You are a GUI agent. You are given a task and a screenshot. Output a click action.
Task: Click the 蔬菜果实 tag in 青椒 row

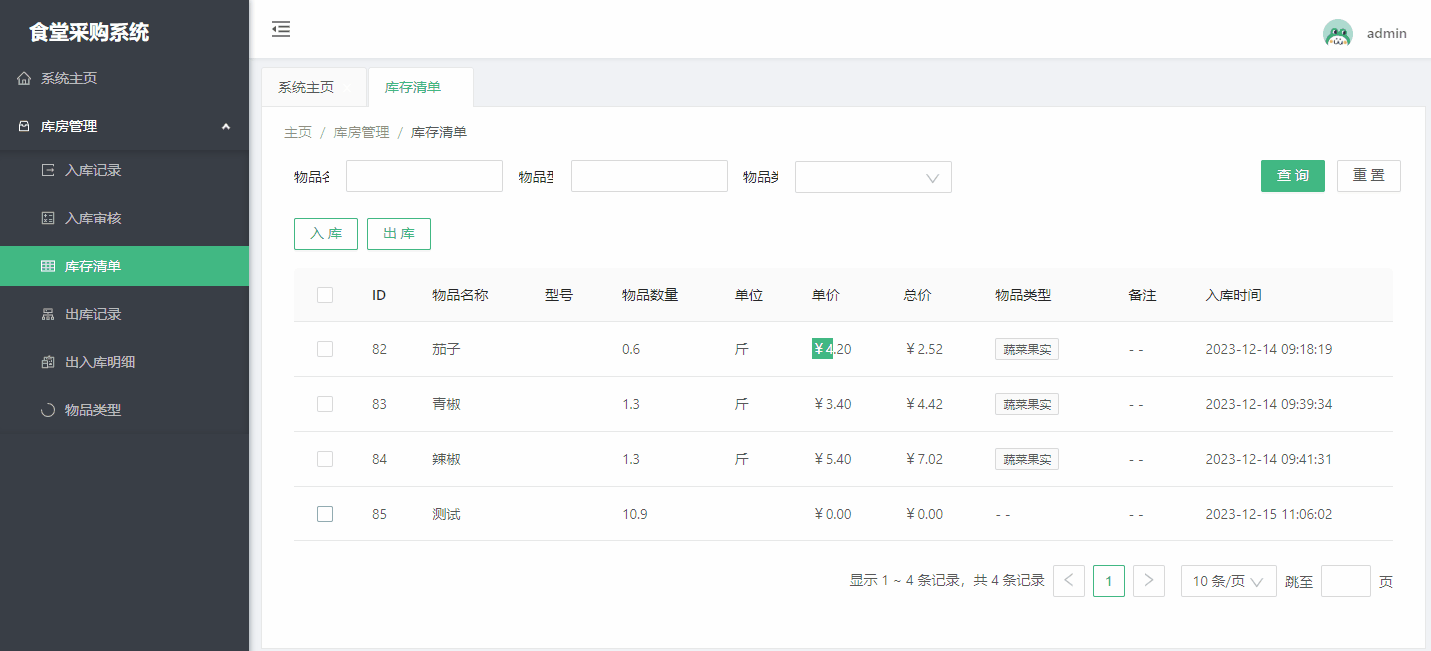[1027, 404]
